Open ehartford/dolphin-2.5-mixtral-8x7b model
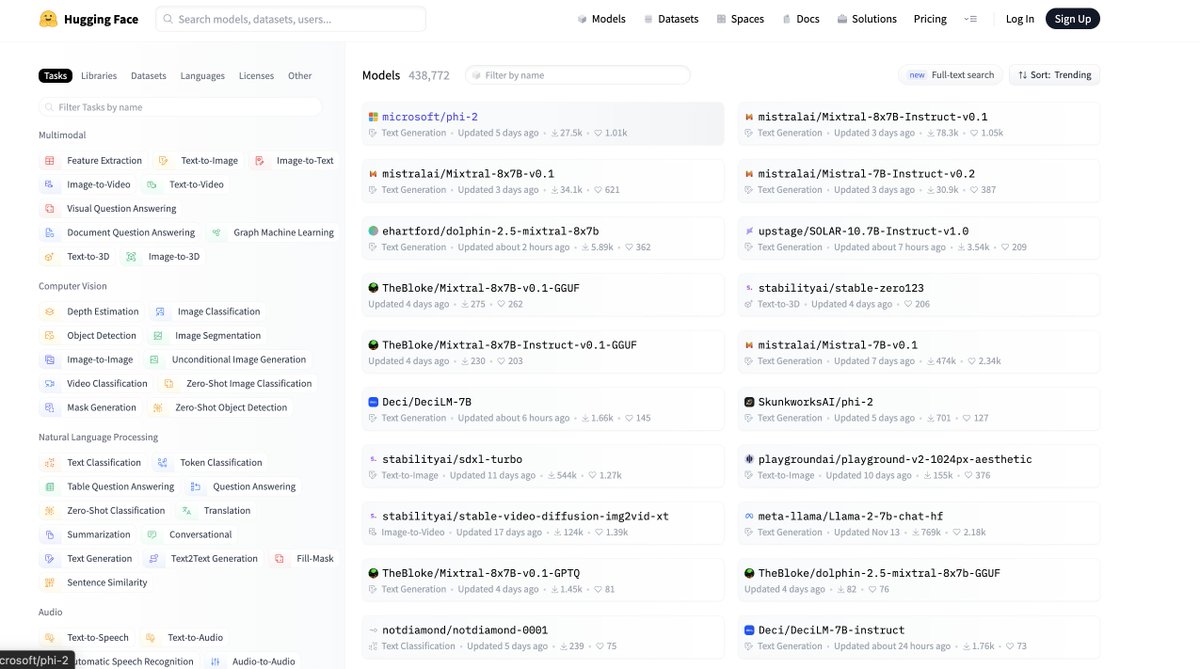The image size is (1200, 669). [x=543, y=238]
